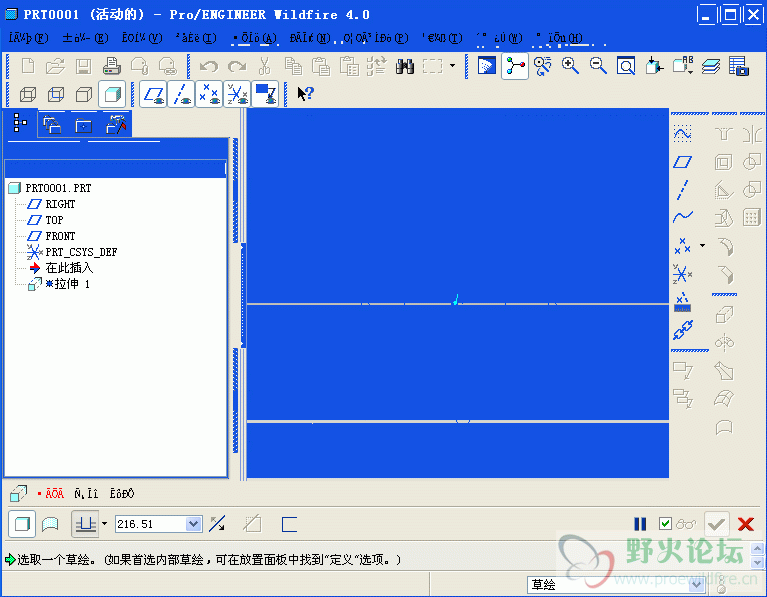Image resolution: width=767 pixels, height=597 pixels.
Task: Select the No Hidden display icon
Action: (84, 94)
